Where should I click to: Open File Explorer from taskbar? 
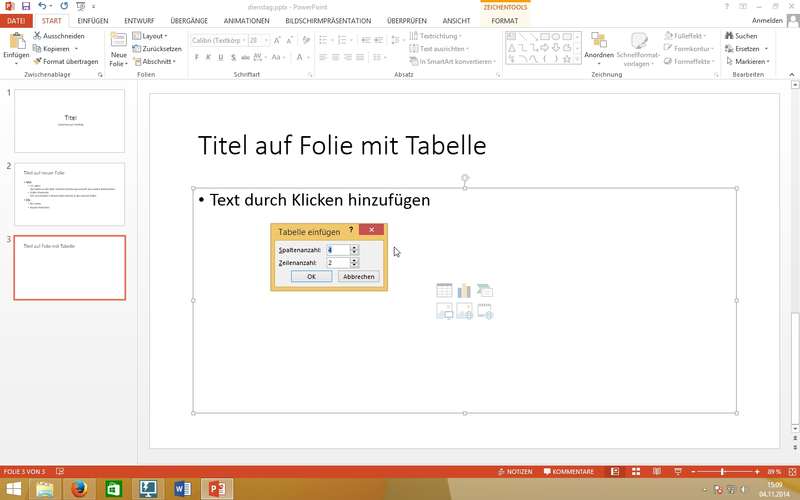[45, 489]
